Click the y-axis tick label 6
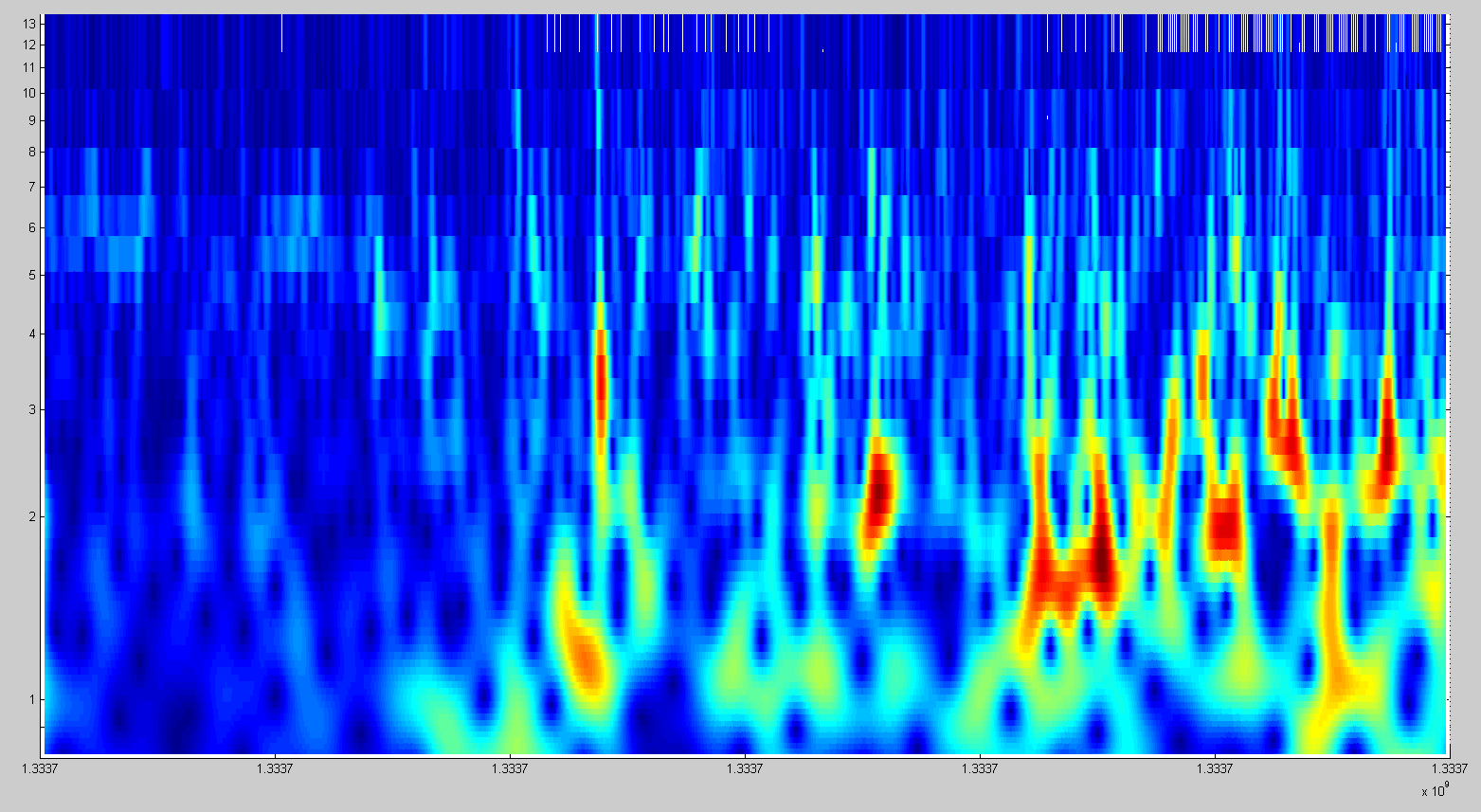This screenshot has width=1481, height=812. [32, 227]
